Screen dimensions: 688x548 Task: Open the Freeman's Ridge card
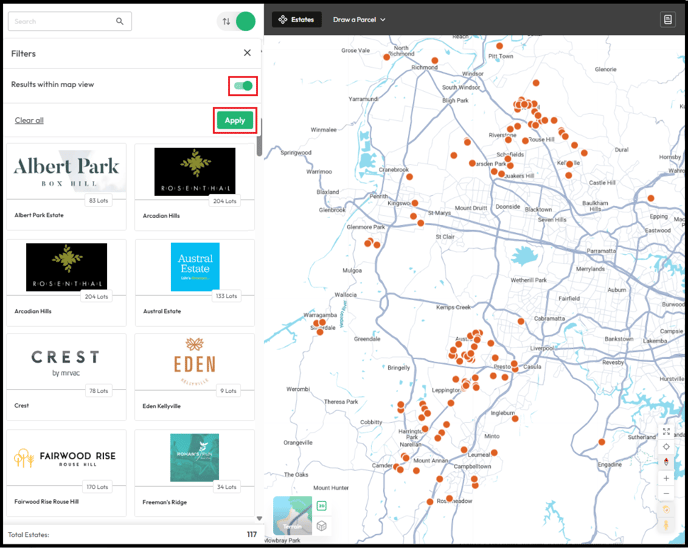195,473
